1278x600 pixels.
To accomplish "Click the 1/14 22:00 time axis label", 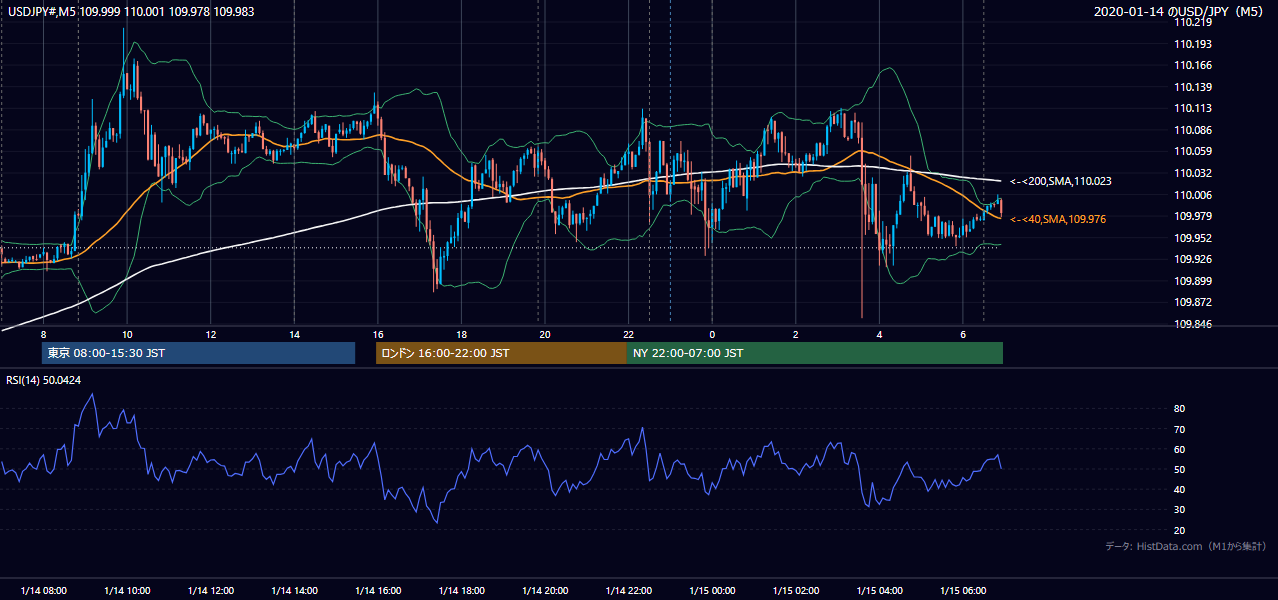I will [629, 590].
